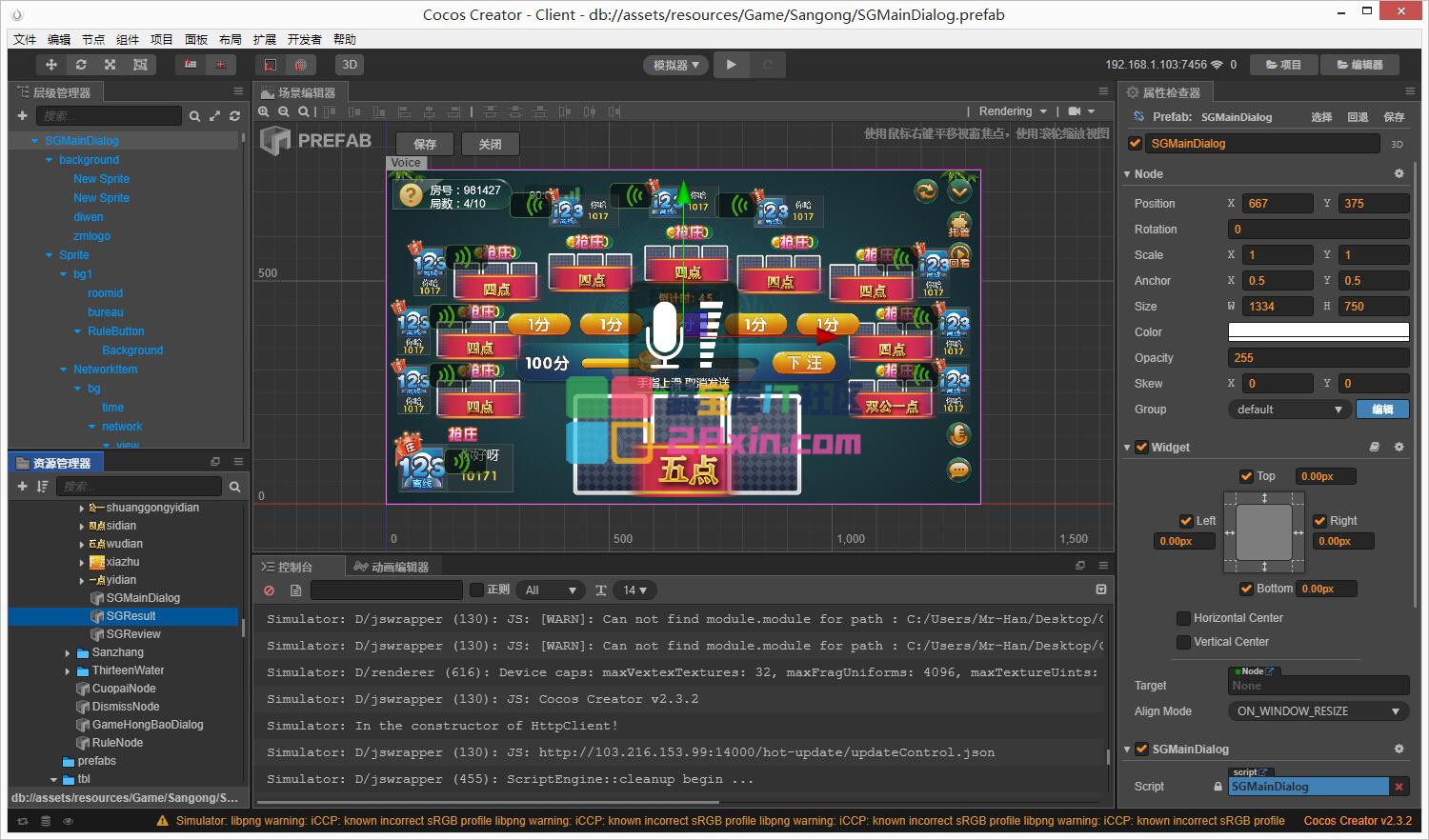Click the clear console icon

click(x=269, y=590)
